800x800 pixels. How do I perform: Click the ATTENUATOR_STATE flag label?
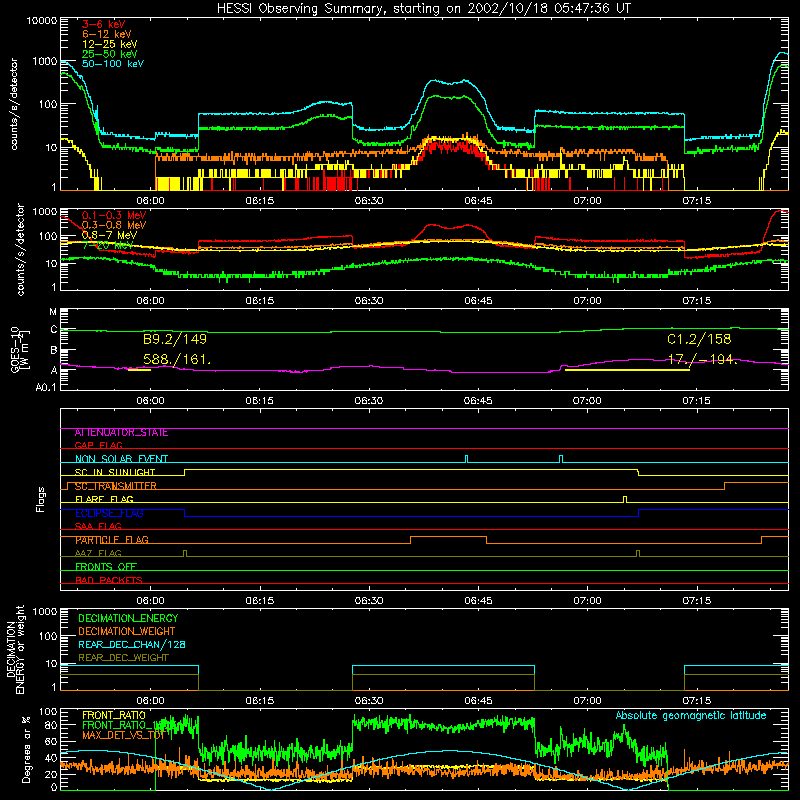point(121,433)
